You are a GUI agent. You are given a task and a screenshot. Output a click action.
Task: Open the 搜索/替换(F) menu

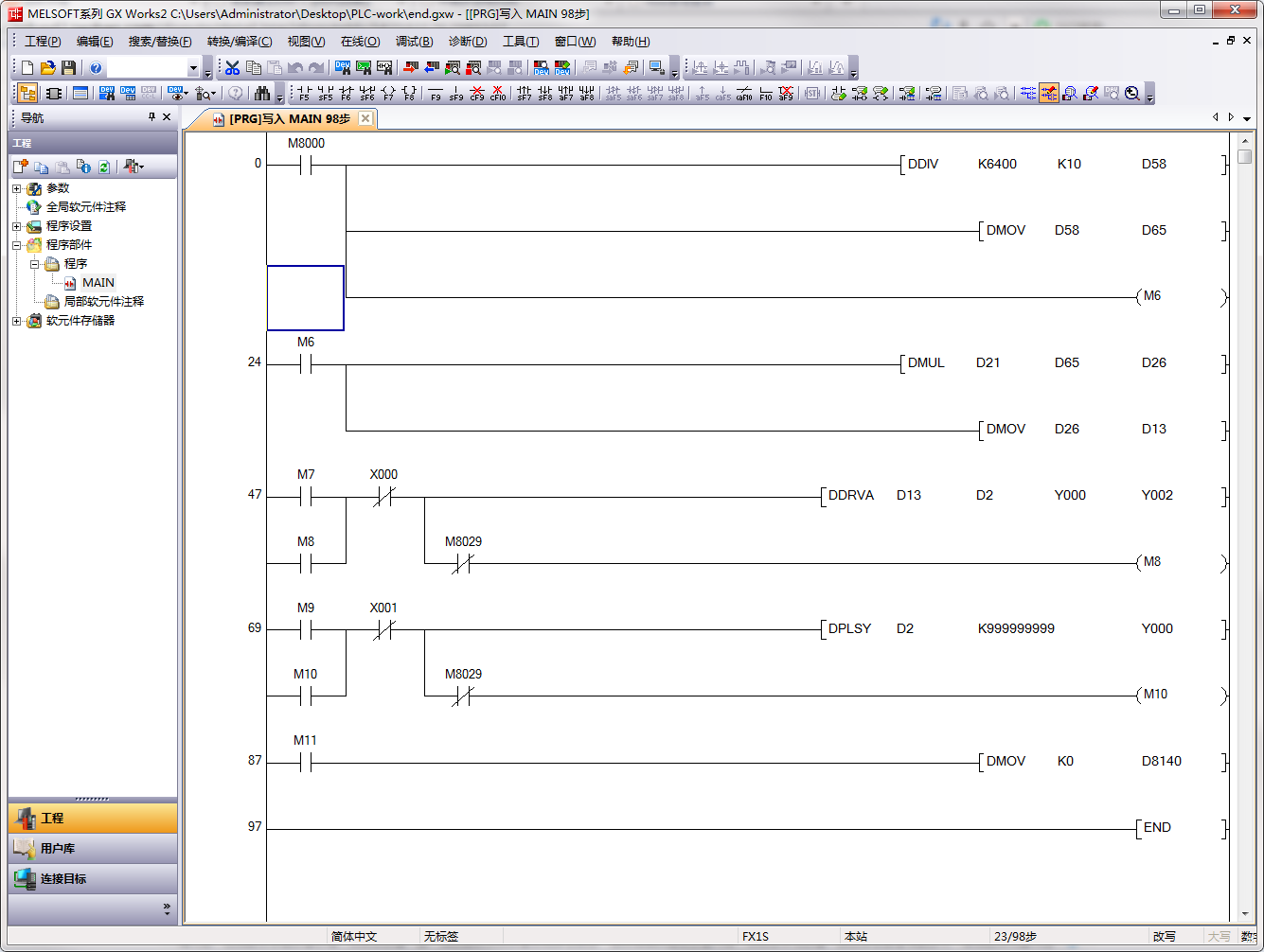point(160,42)
